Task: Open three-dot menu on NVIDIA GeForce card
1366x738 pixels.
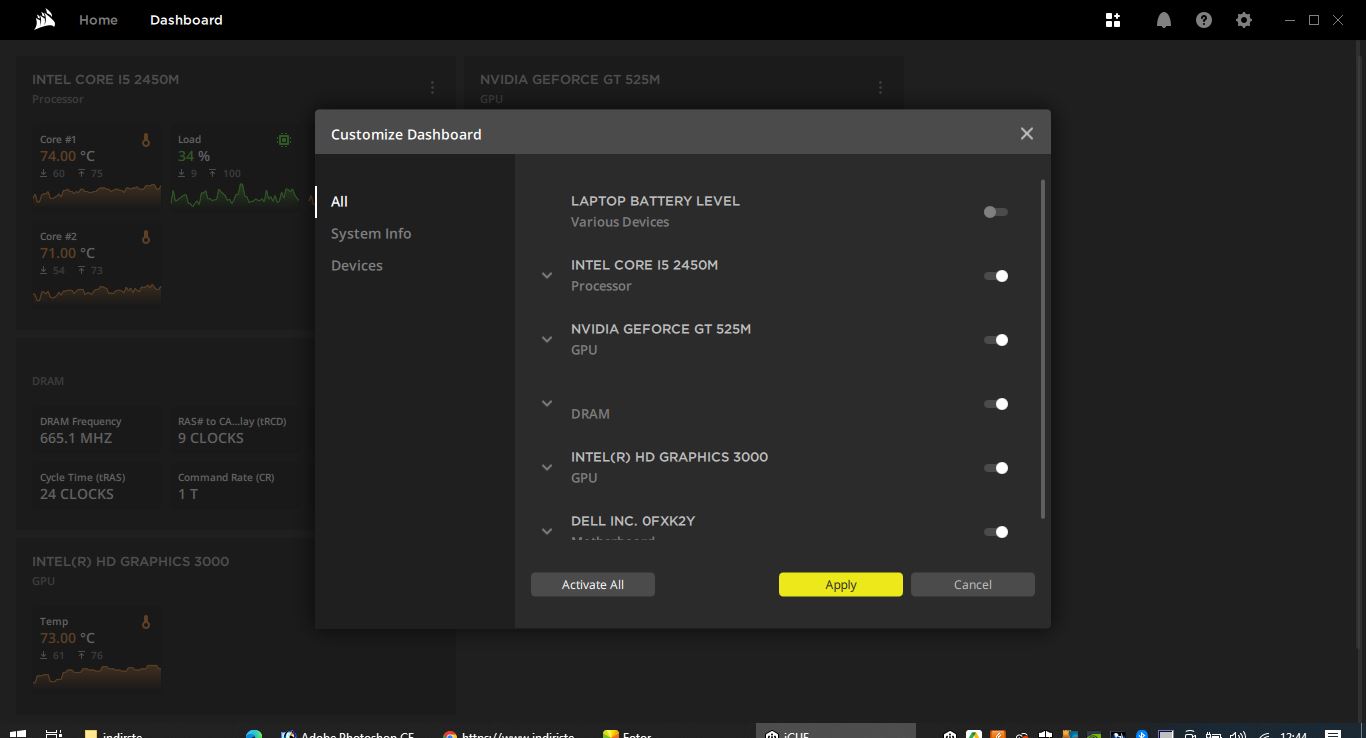Action: [x=880, y=88]
